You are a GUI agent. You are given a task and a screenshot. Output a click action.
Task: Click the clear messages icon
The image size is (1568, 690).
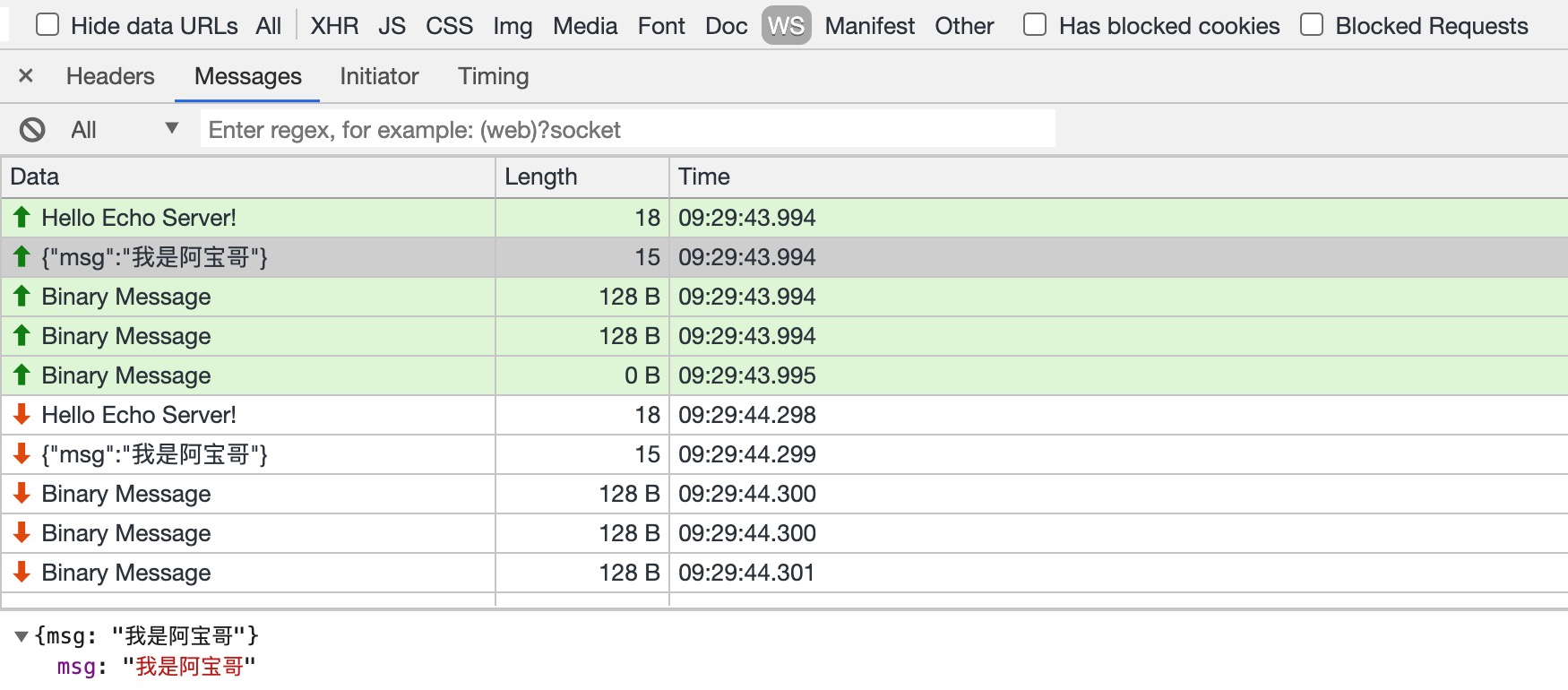point(32,130)
